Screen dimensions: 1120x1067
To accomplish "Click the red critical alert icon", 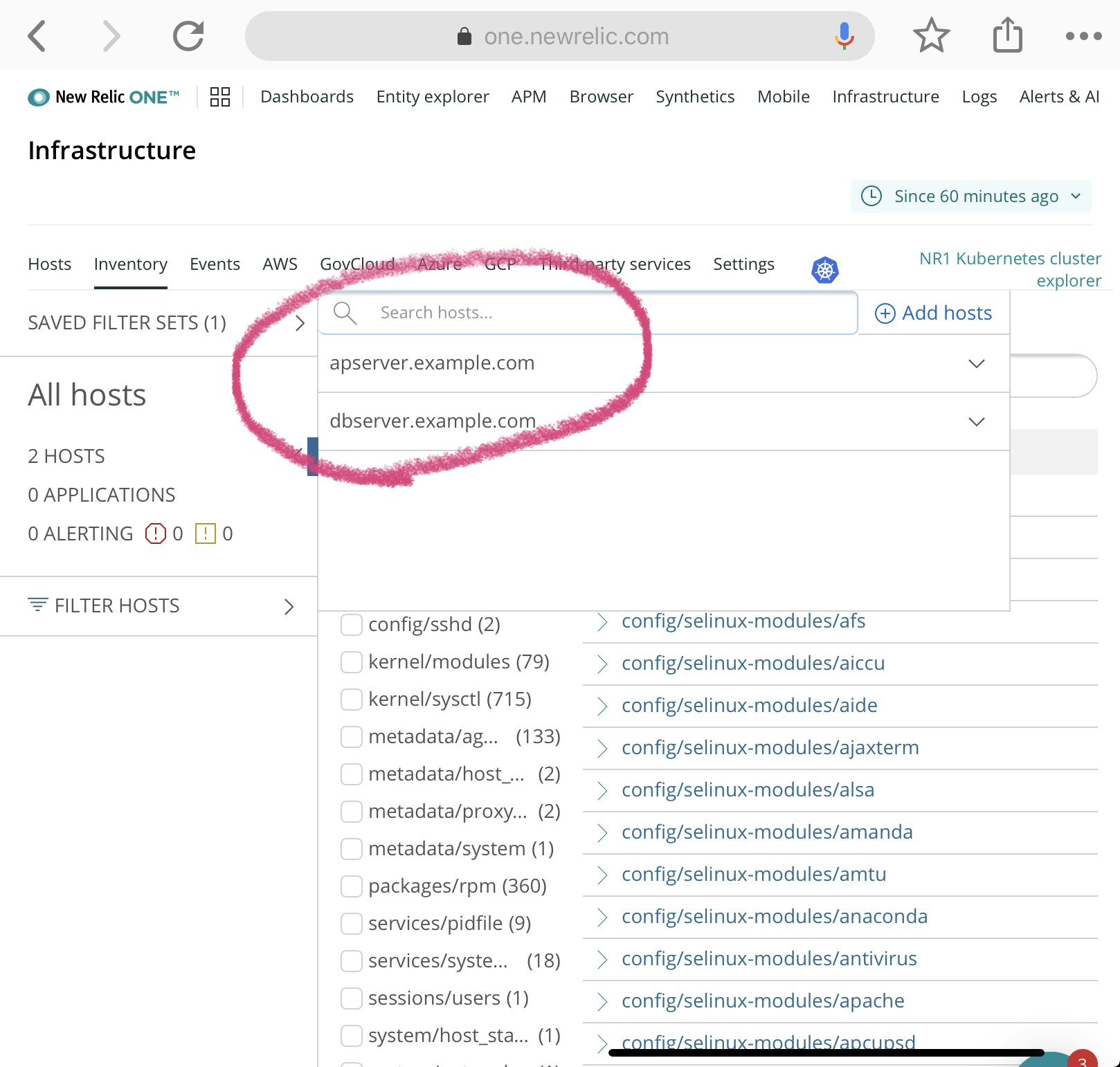I will 155,533.
